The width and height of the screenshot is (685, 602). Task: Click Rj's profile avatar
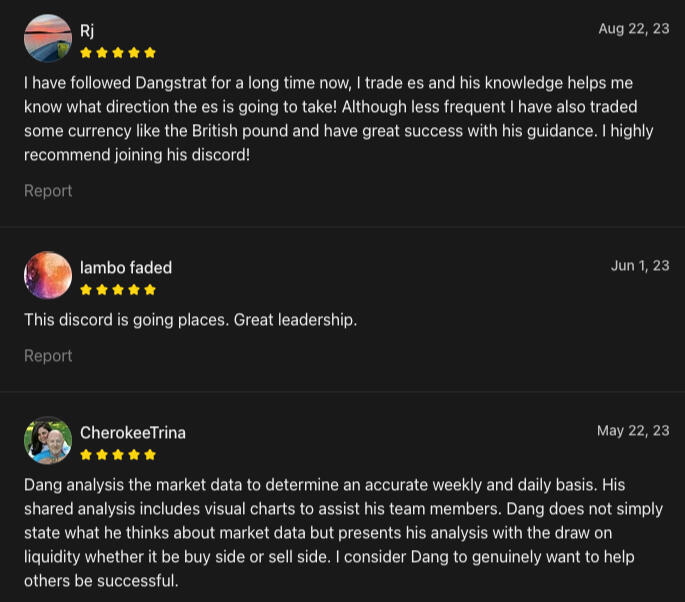pyautogui.click(x=48, y=39)
